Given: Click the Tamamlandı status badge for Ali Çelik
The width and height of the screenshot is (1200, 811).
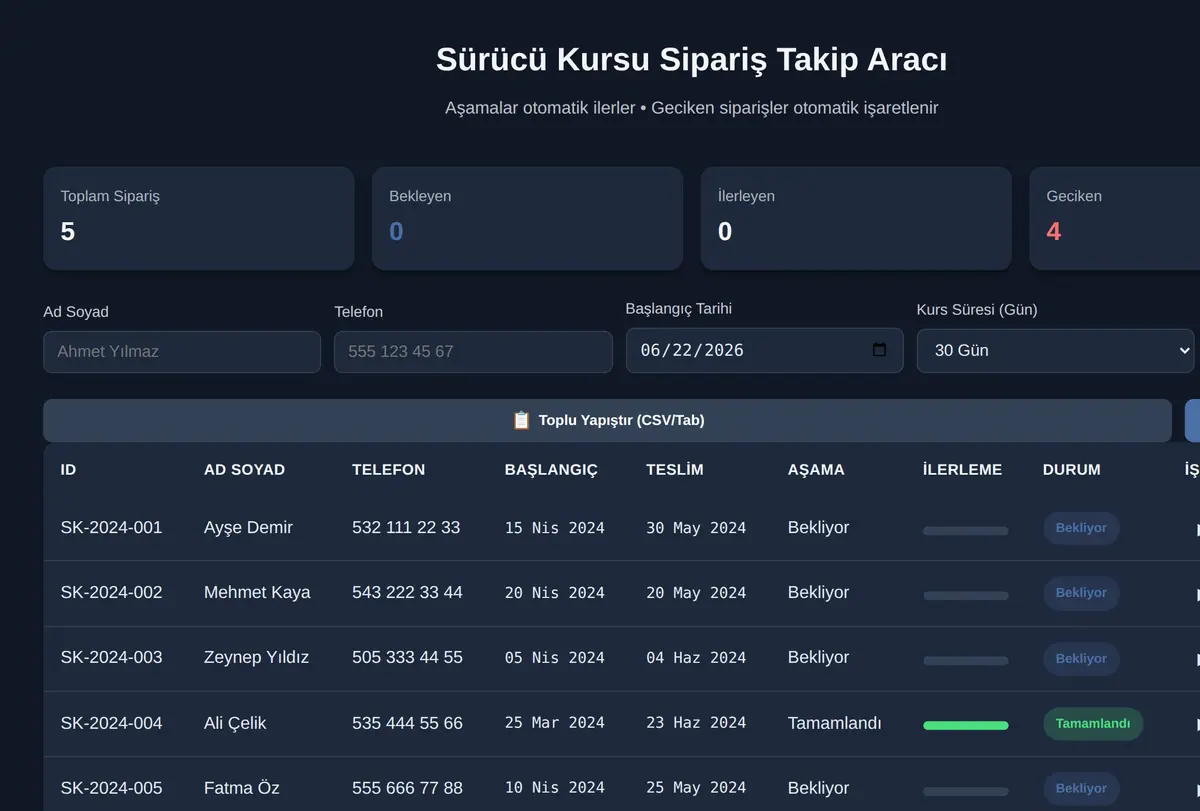Looking at the screenshot, I should (1093, 724).
